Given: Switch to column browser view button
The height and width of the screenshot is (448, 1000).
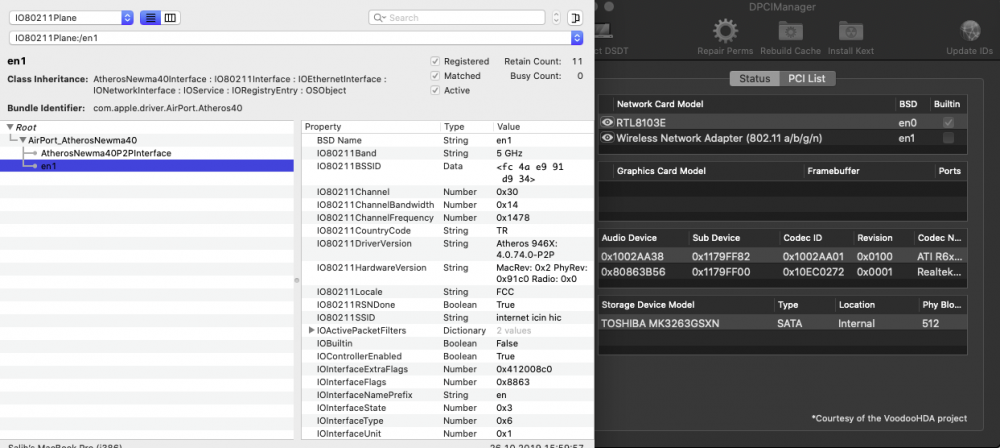Looking at the screenshot, I should [x=170, y=18].
